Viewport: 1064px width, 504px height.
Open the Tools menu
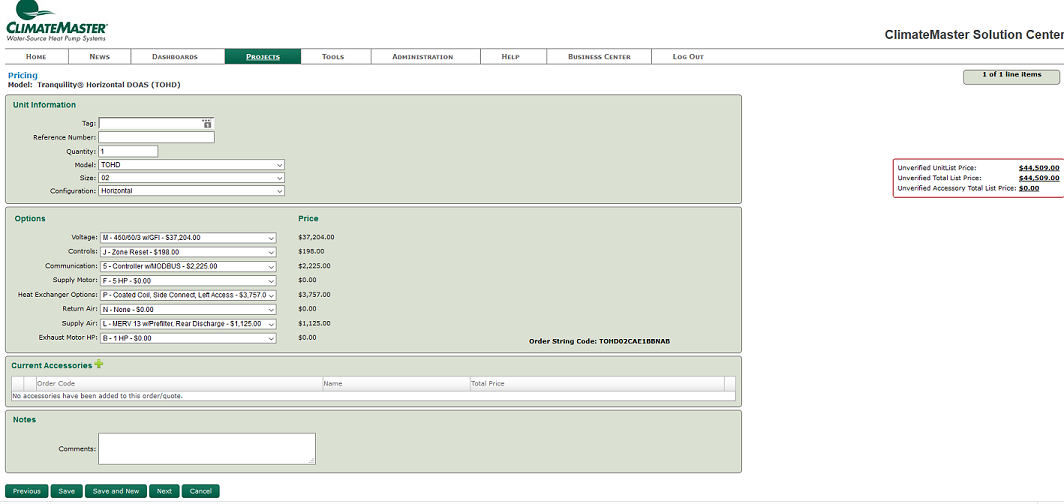click(333, 57)
